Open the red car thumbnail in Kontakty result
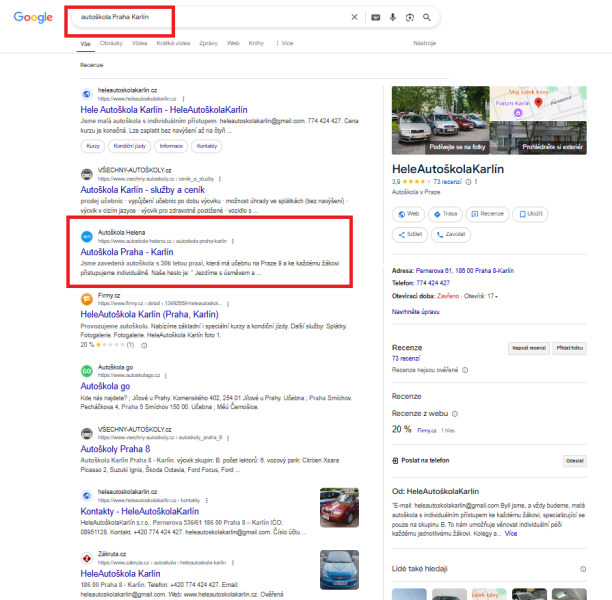This screenshot has height=600, width=612. pyautogui.click(x=339, y=507)
